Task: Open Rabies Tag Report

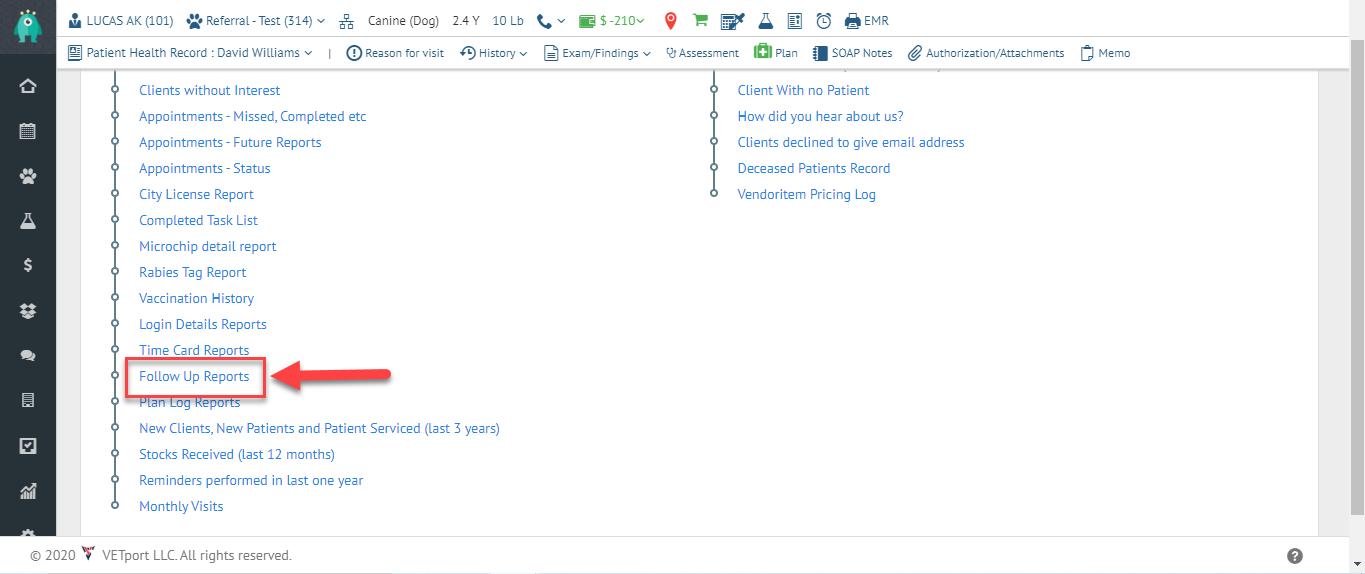Action: 193,272
